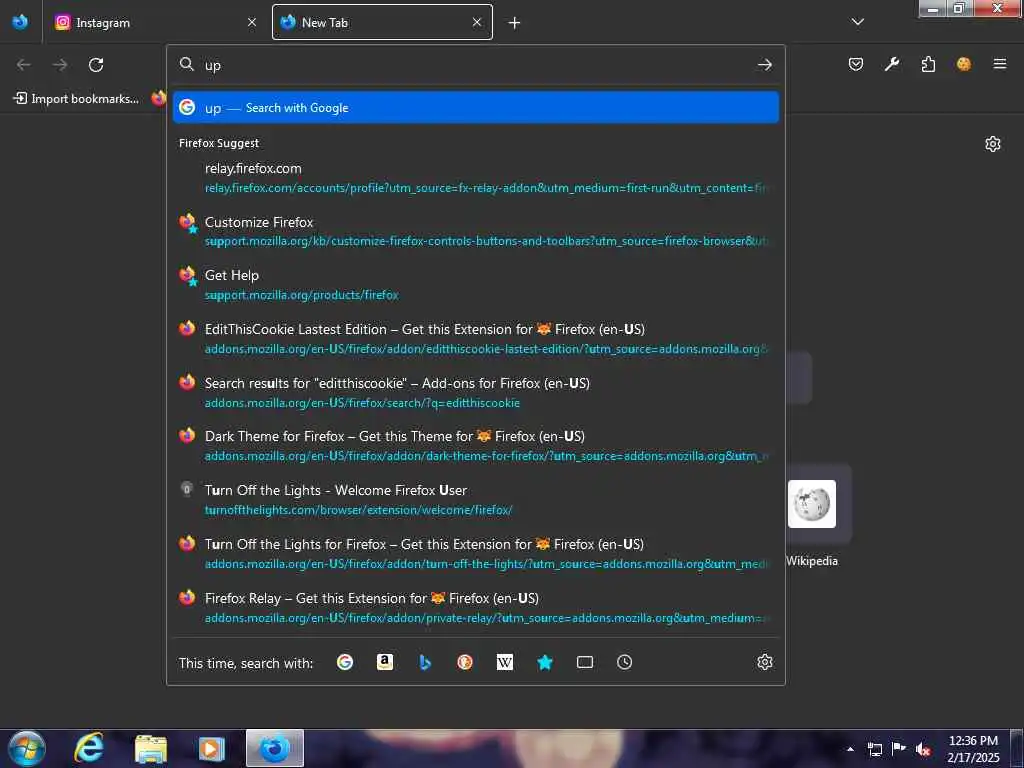Open the Firefox hamburger menu
Image resolution: width=1024 pixels, height=768 pixels.
(1000, 64)
